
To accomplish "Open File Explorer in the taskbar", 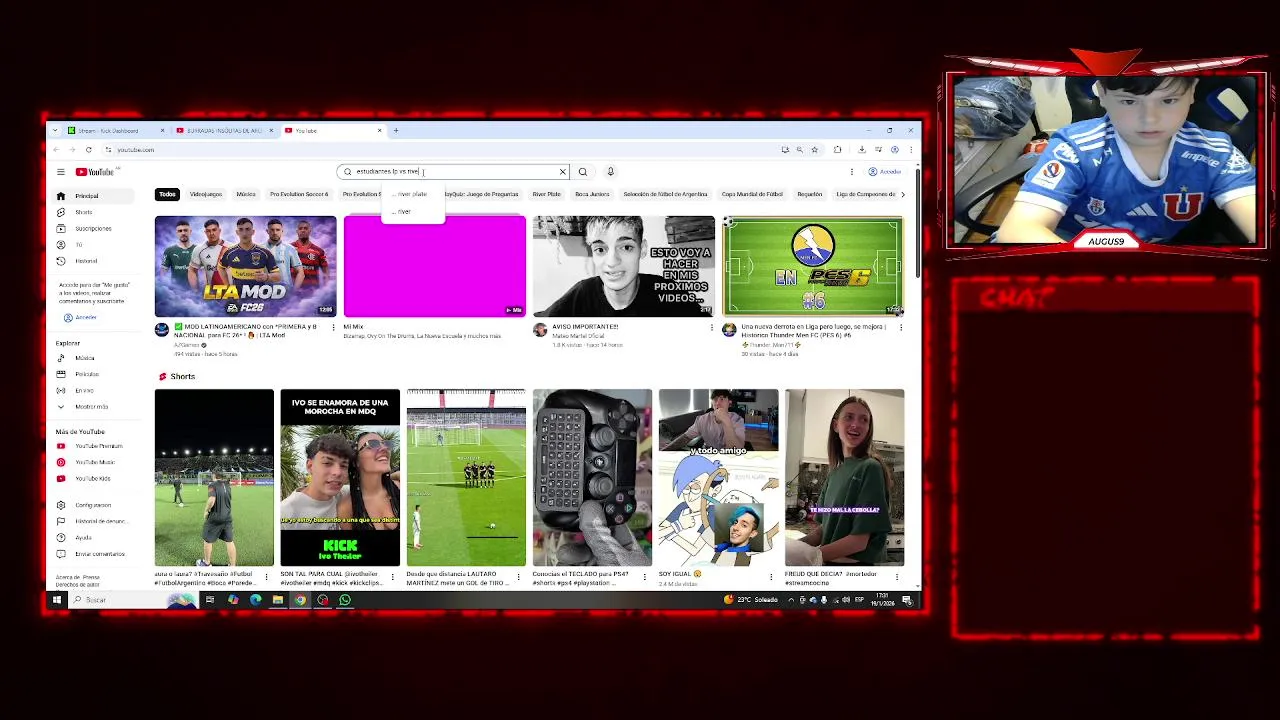I will point(278,600).
